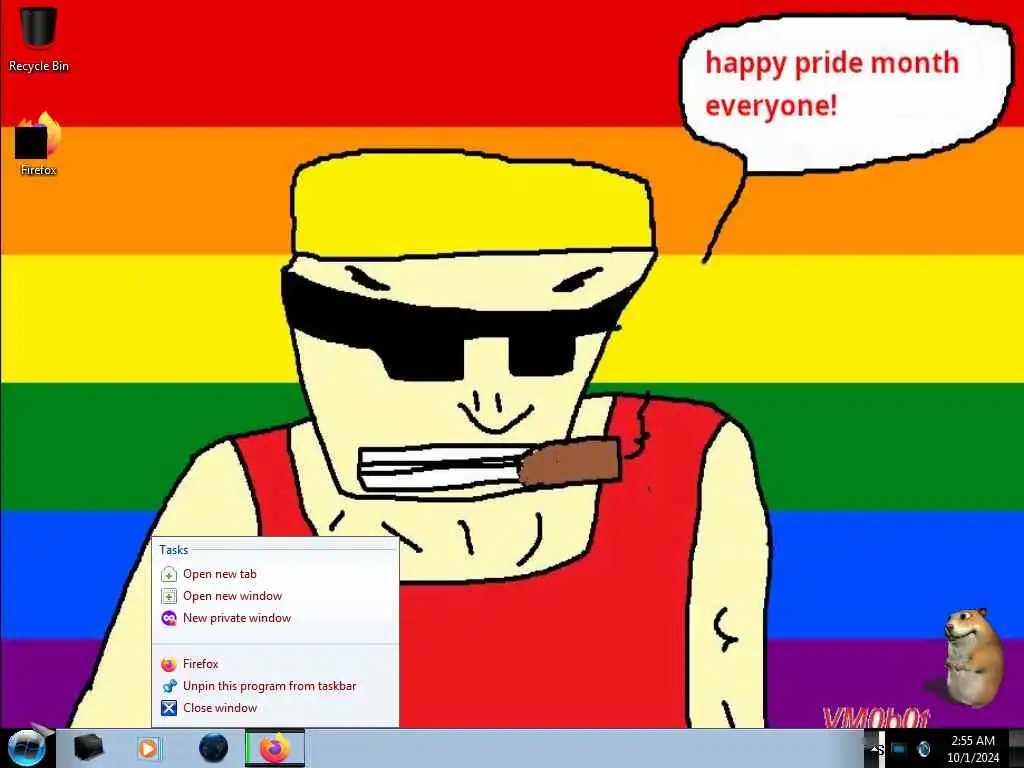Choose Open new tab in jump list

click(x=275, y=574)
